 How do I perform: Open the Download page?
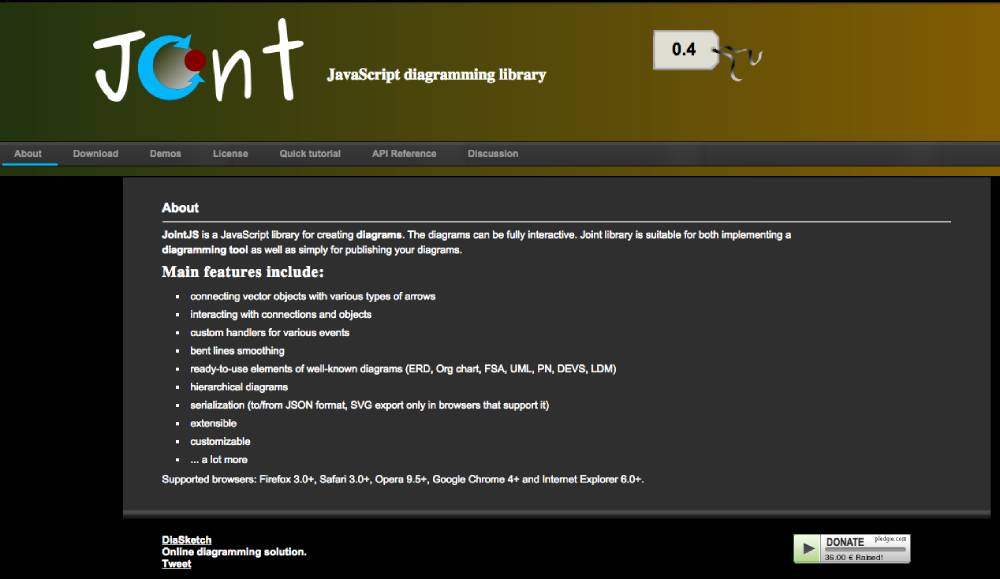pyautogui.click(x=95, y=153)
